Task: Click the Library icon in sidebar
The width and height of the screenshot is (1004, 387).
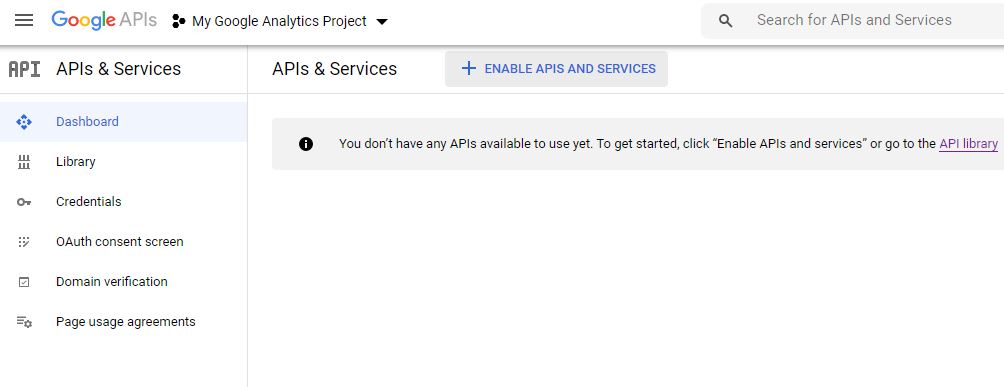Action: click(24, 162)
